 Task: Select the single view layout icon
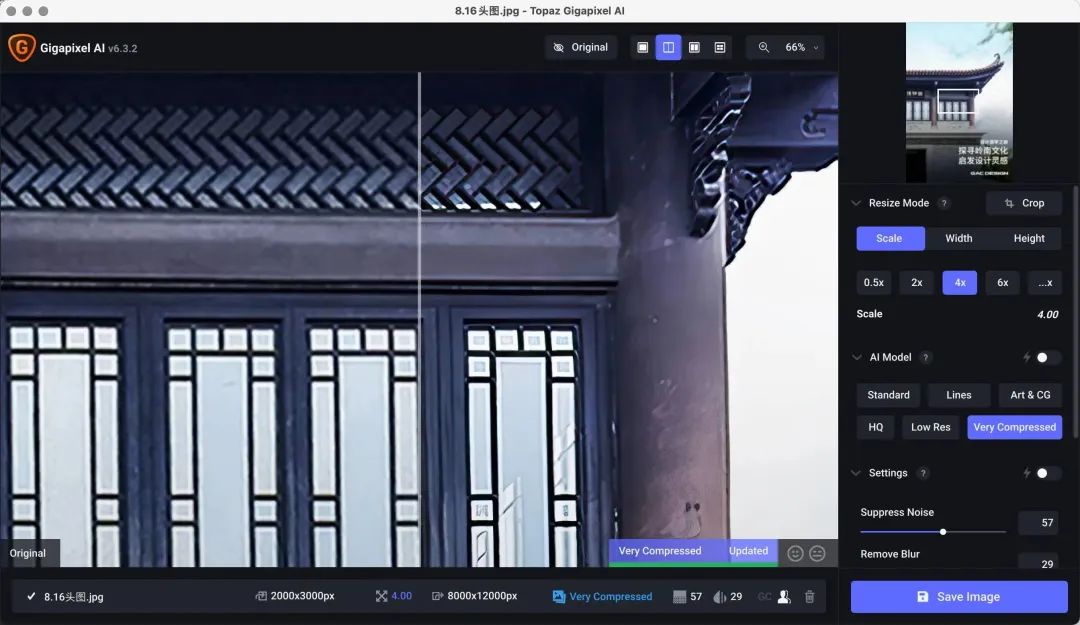(643, 48)
